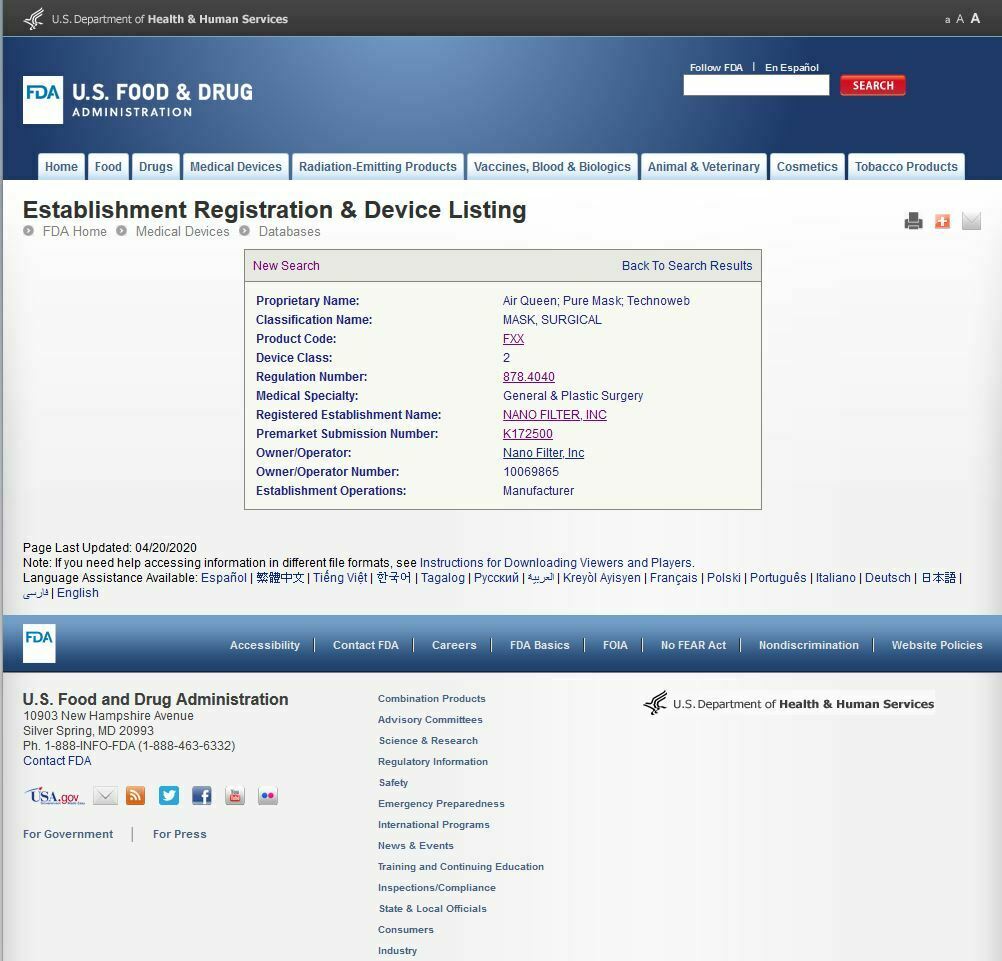This screenshot has height=961, width=1002.
Task: Click the orange plus share icon
Action: click(x=942, y=221)
